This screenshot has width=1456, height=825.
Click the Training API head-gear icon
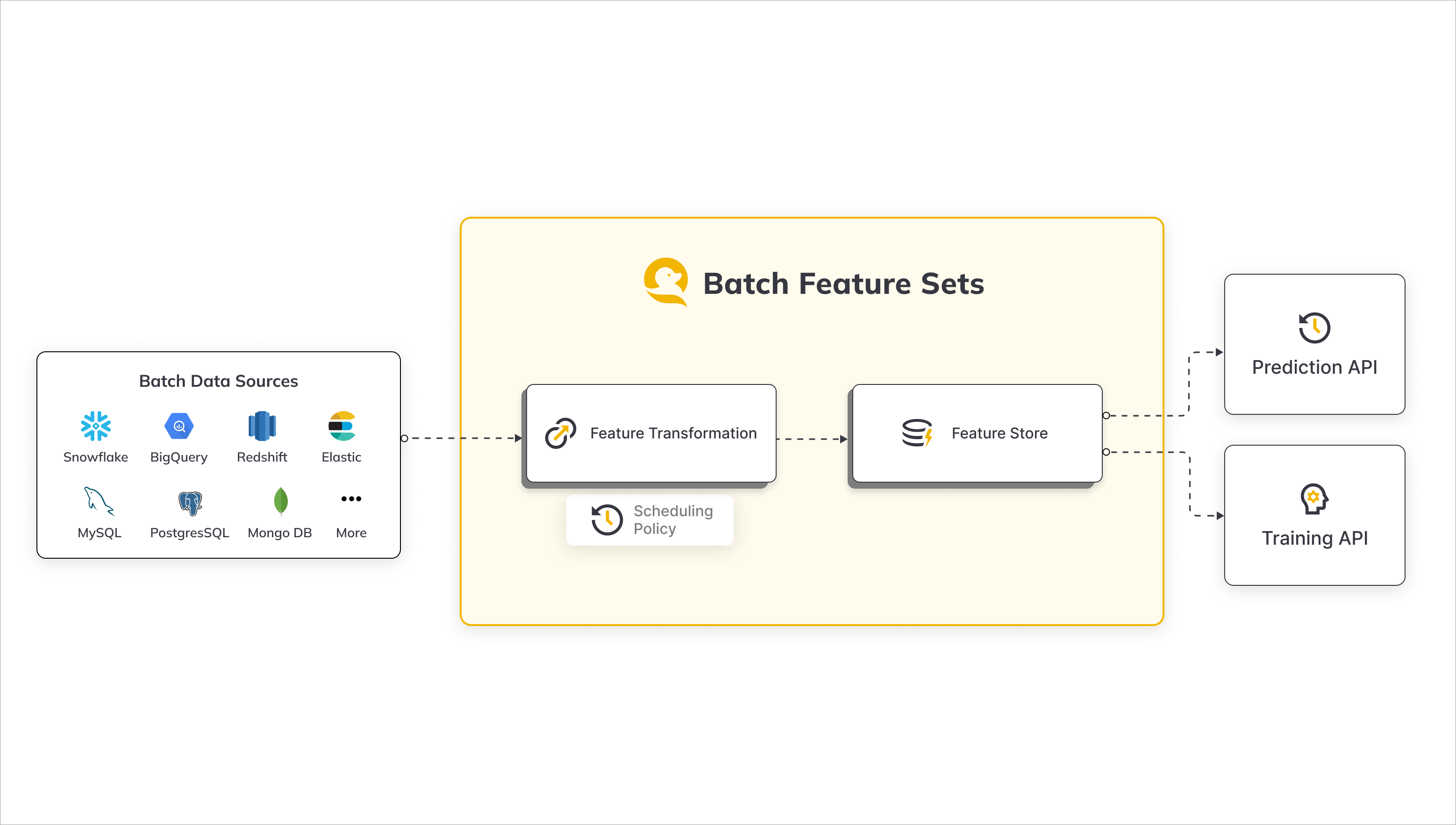pyautogui.click(x=1314, y=498)
